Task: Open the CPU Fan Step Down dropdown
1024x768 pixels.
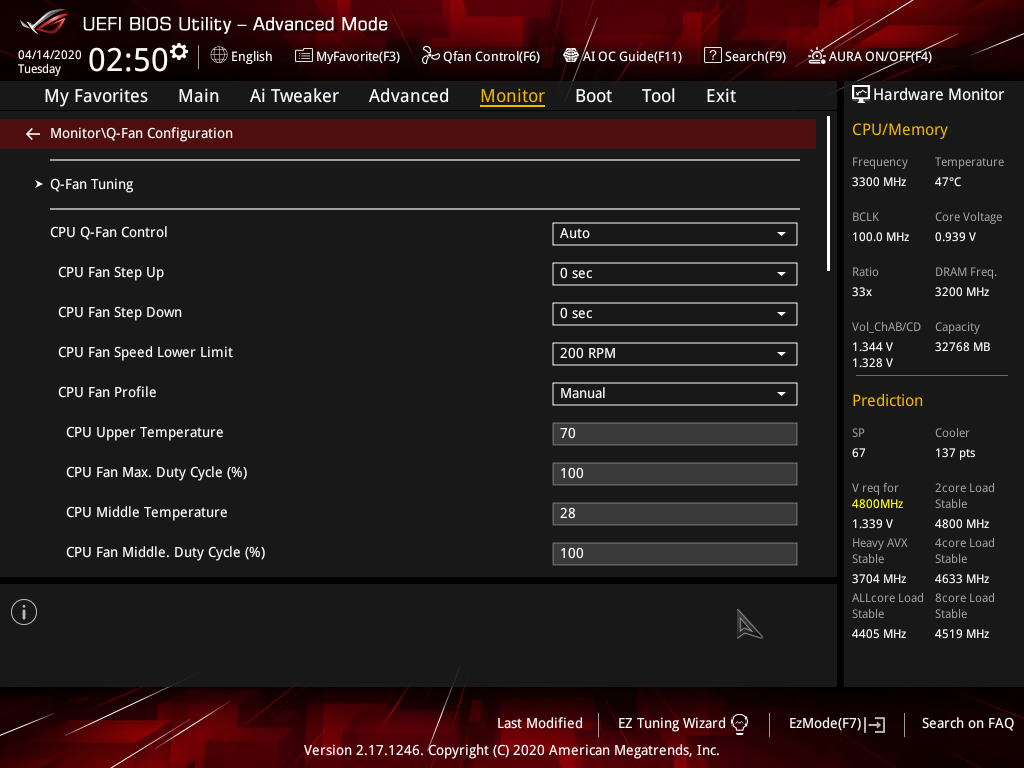Action: click(x=675, y=313)
